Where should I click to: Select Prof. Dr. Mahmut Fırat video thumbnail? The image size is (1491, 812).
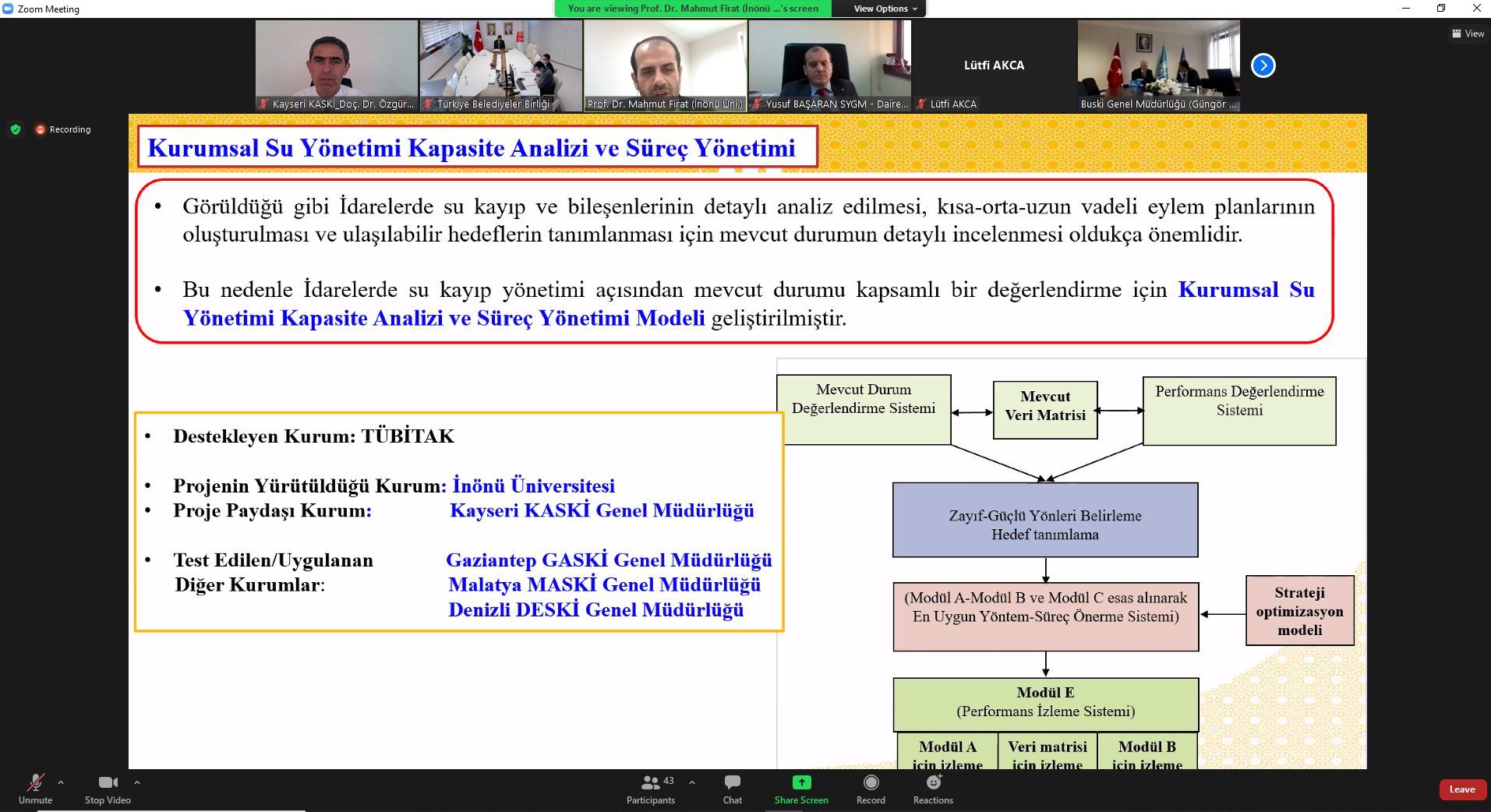[x=666, y=65]
